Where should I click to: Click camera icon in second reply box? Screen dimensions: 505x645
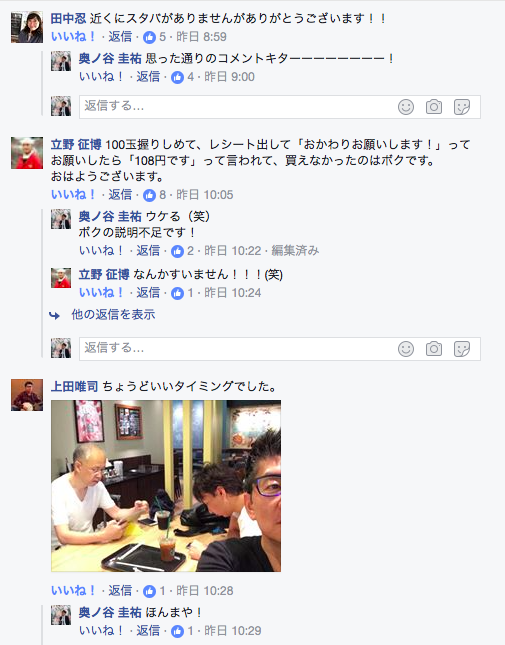tap(433, 349)
